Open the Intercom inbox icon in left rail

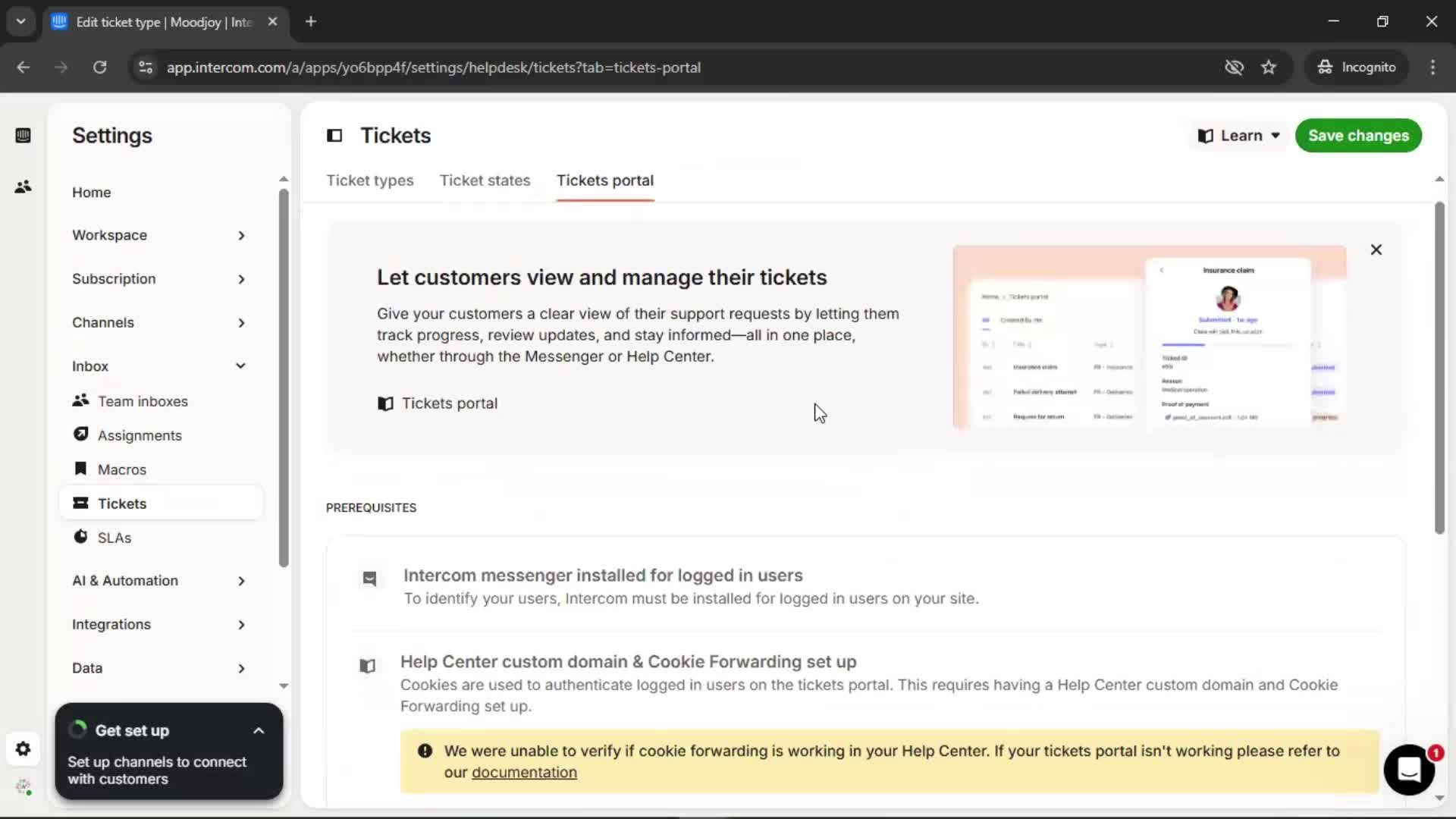(23, 135)
